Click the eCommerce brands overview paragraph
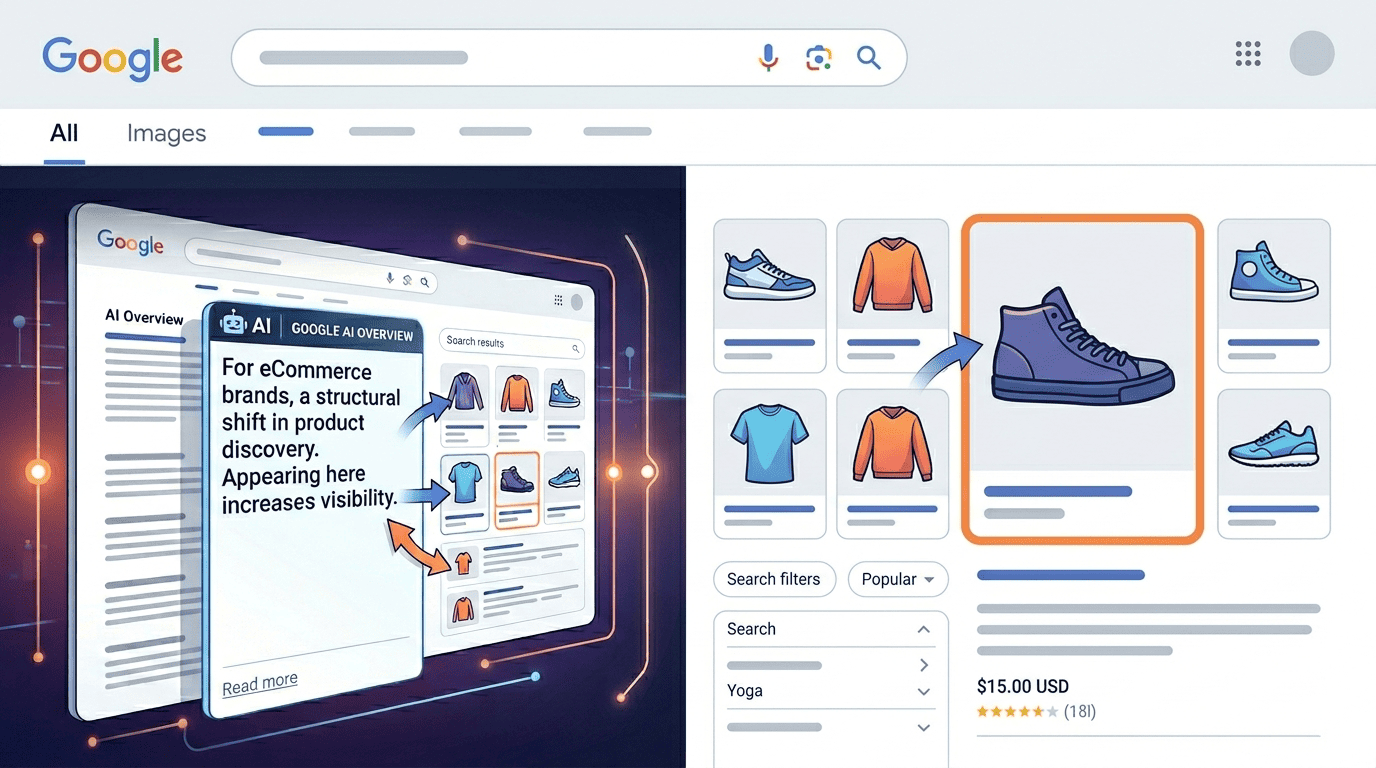Image resolution: width=1376 pixels, height=768 pixels. pos(310,436)
